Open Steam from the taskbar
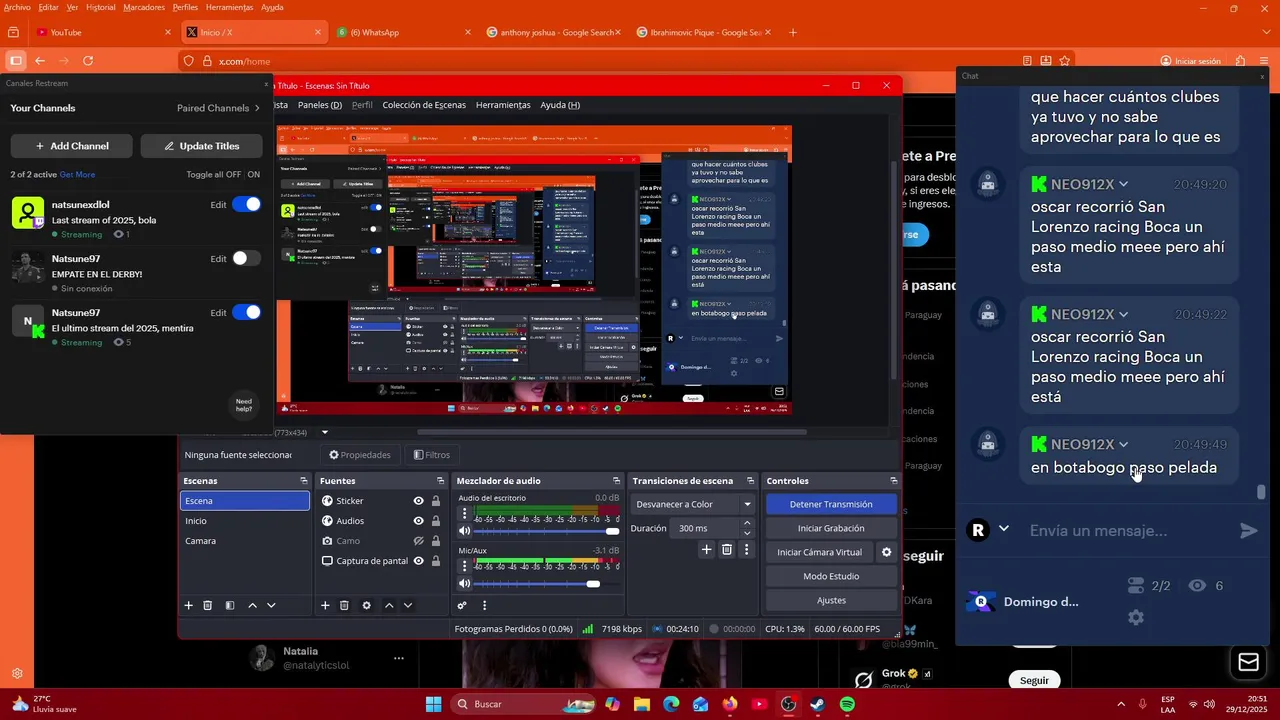Viewport: 1280px width, 720px height. (x=818, y=704)
